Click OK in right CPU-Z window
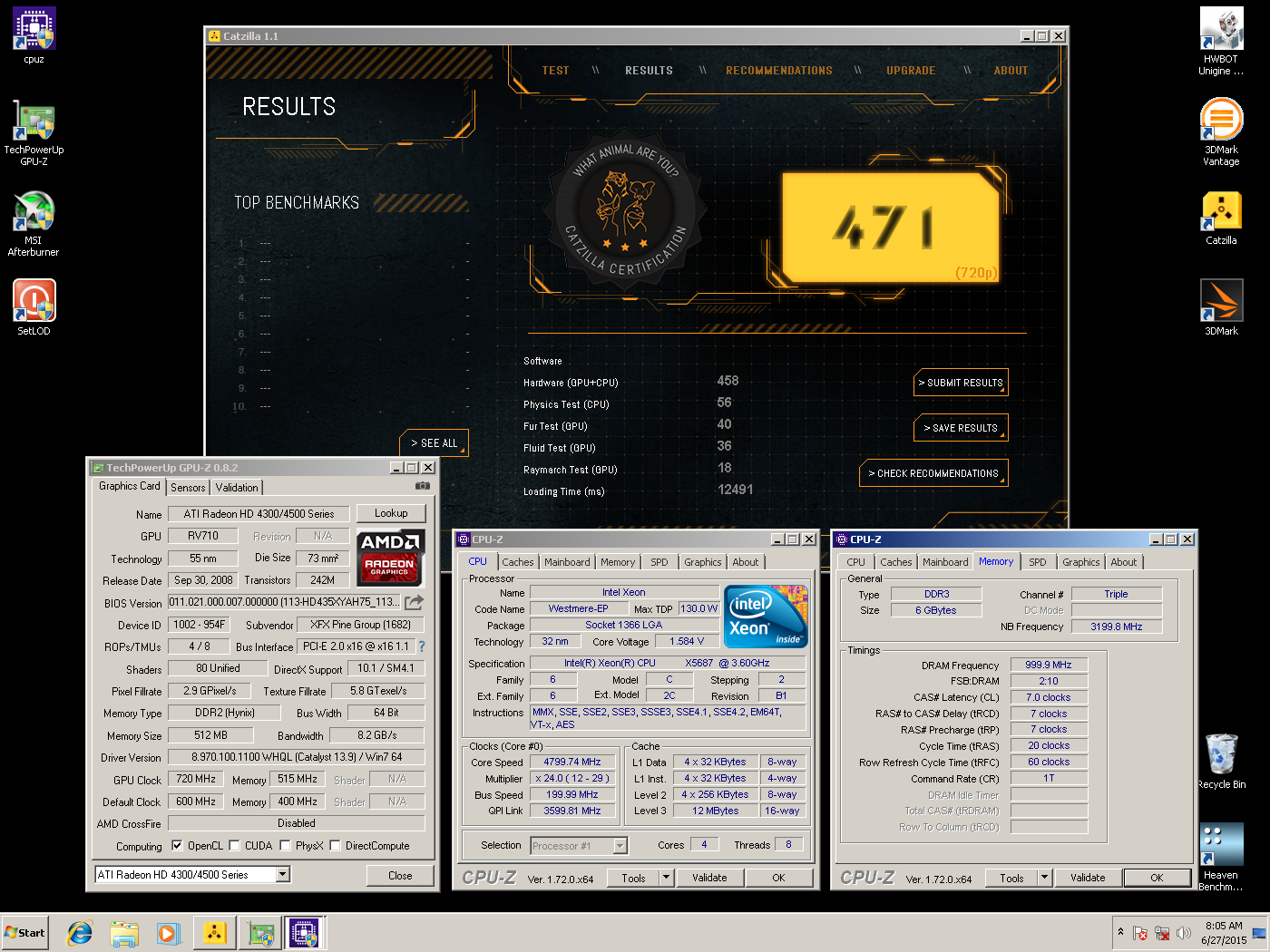Screen dimensions: 1270x952 [x=1157, y=878]
